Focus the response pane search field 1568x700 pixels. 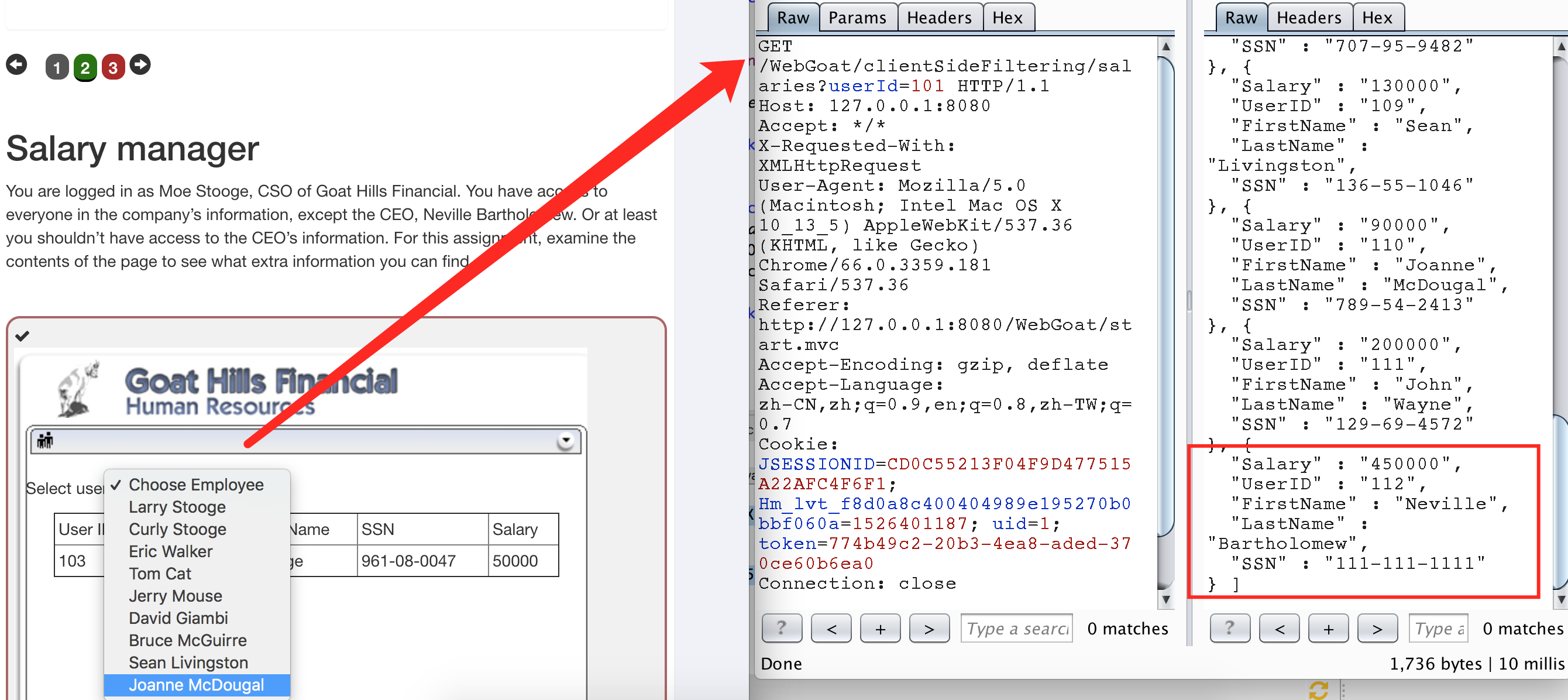click(1438, 628)
